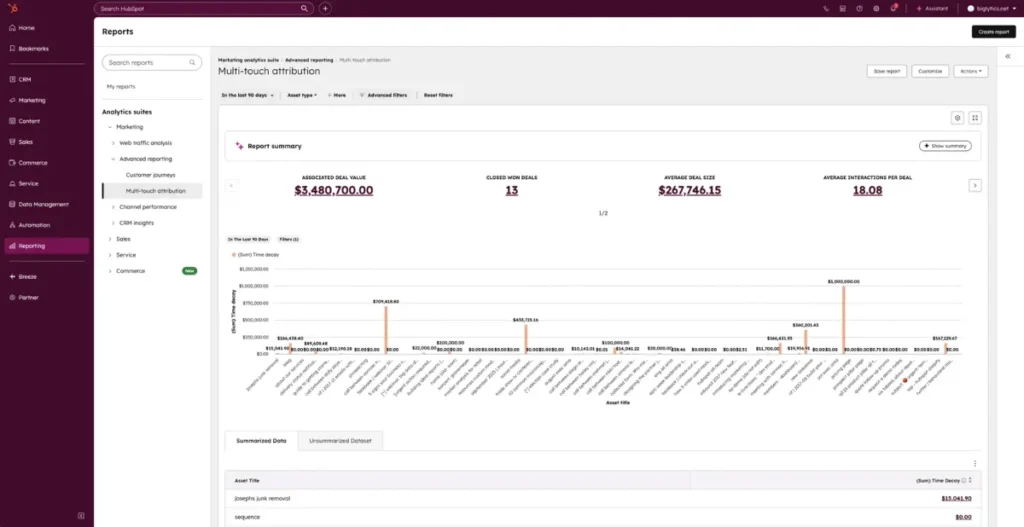1024x527 pixels.
Task: Open the marketplace icon in top bar
Action: coord(842,8)
